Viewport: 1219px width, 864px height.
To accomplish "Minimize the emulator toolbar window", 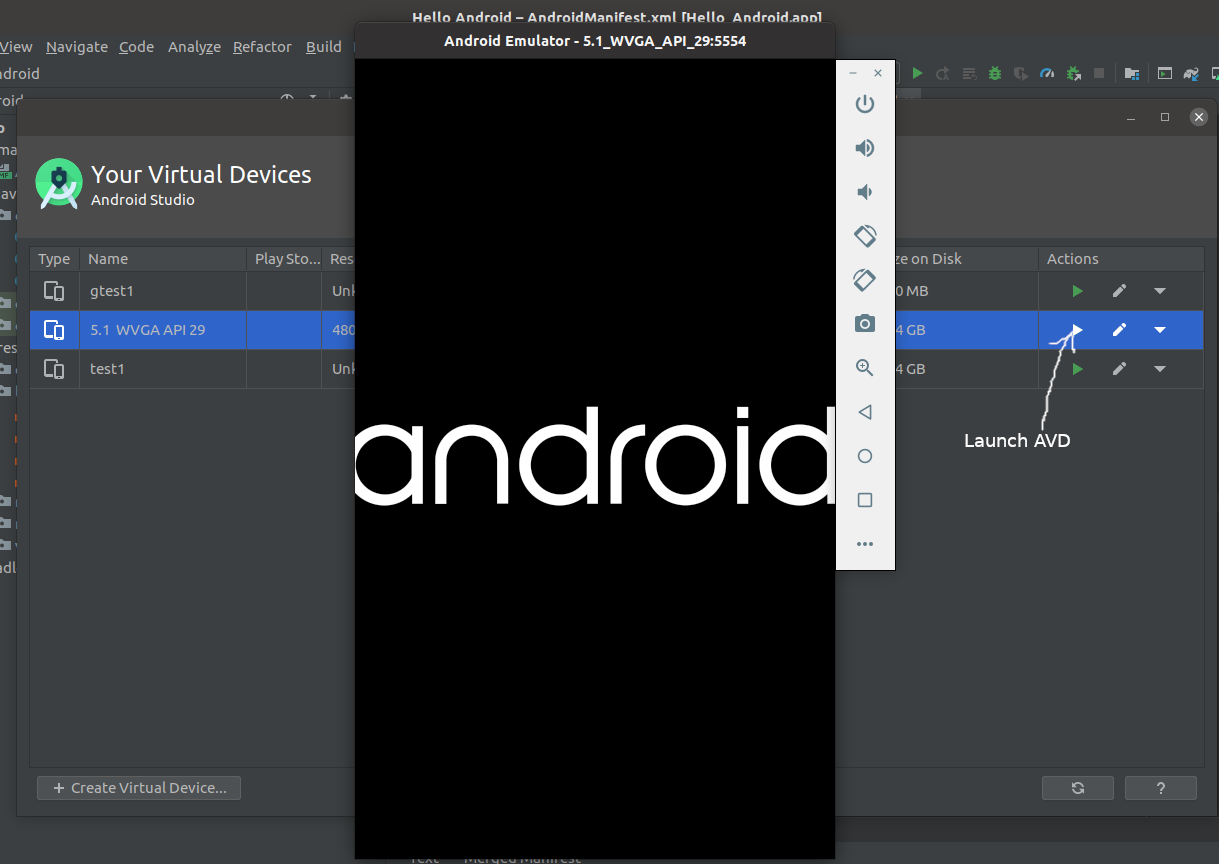I will click(x=853, y=73).
